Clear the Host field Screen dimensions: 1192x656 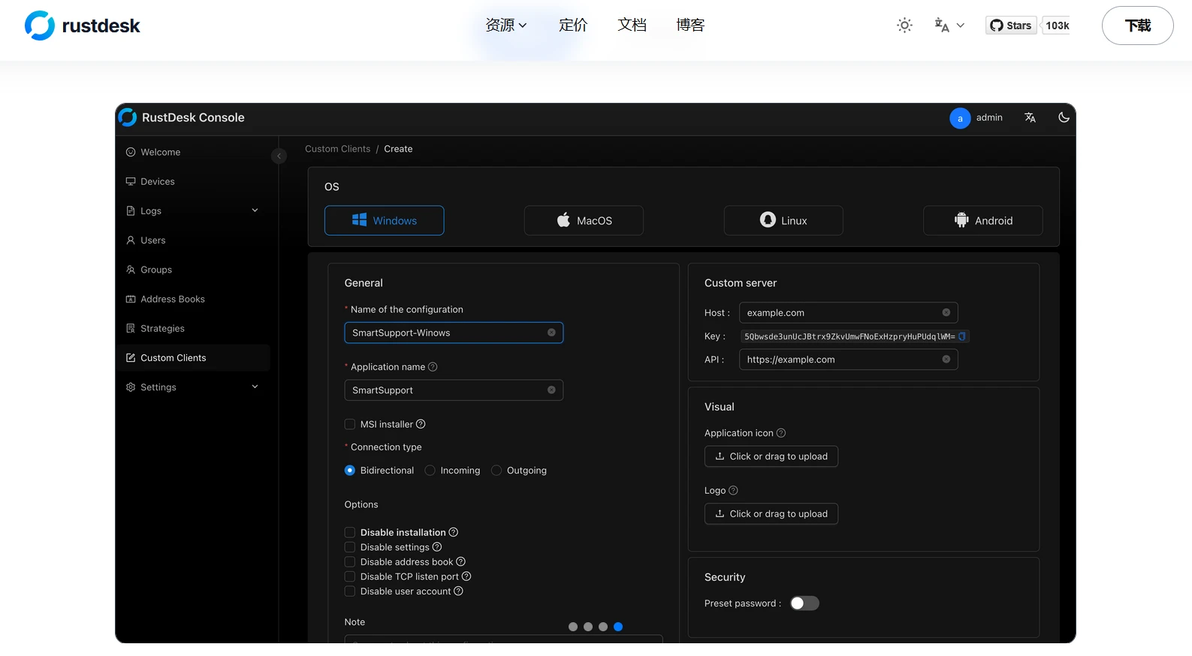pos(946,312)
